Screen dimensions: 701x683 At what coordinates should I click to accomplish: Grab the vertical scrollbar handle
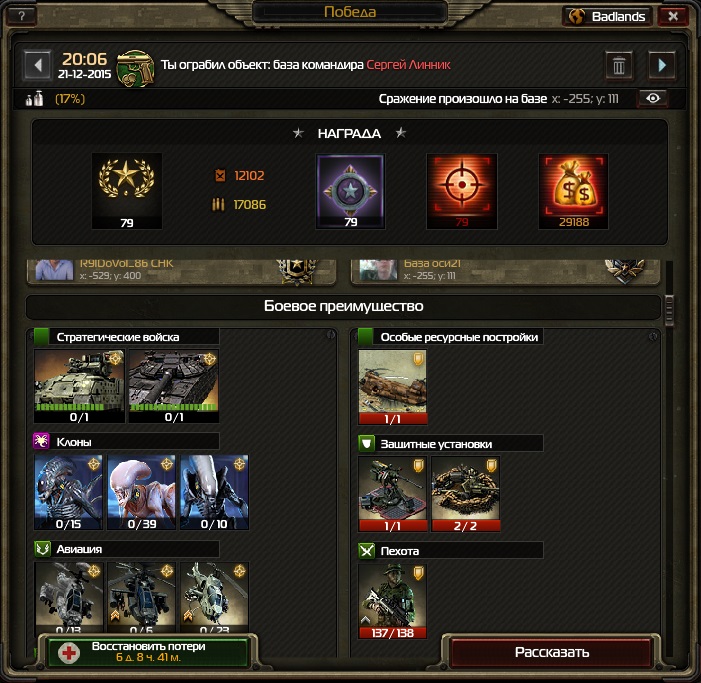pyautogui.click(x=669, y=310)
